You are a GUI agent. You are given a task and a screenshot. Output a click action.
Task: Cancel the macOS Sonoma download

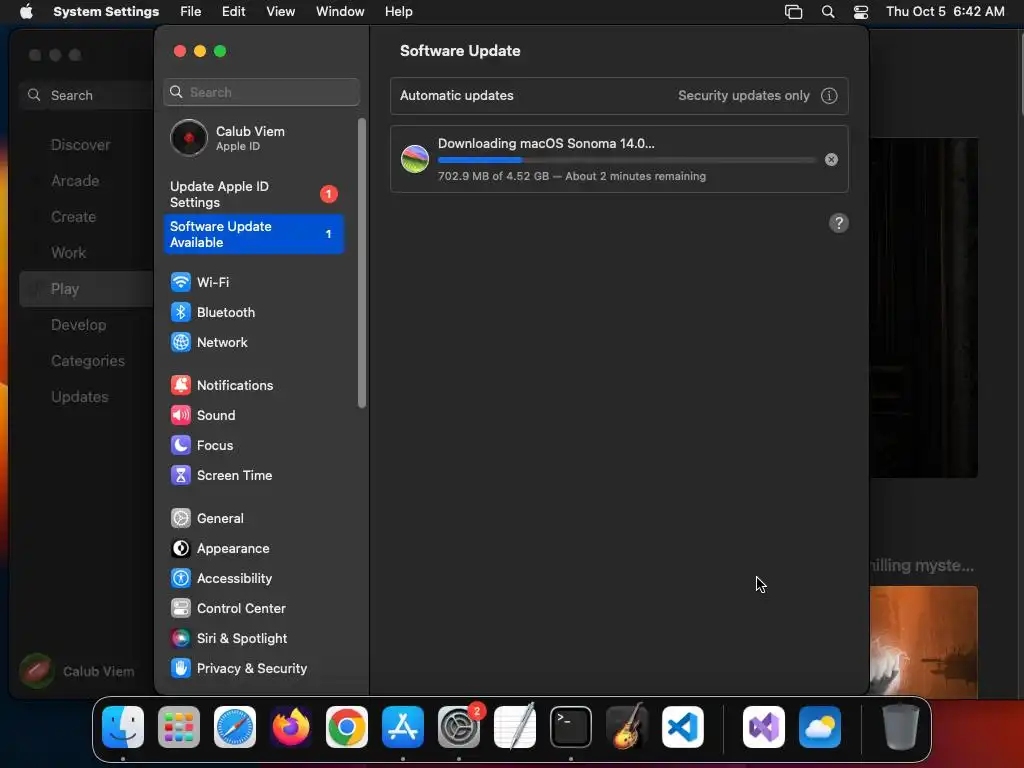point(831,159)
